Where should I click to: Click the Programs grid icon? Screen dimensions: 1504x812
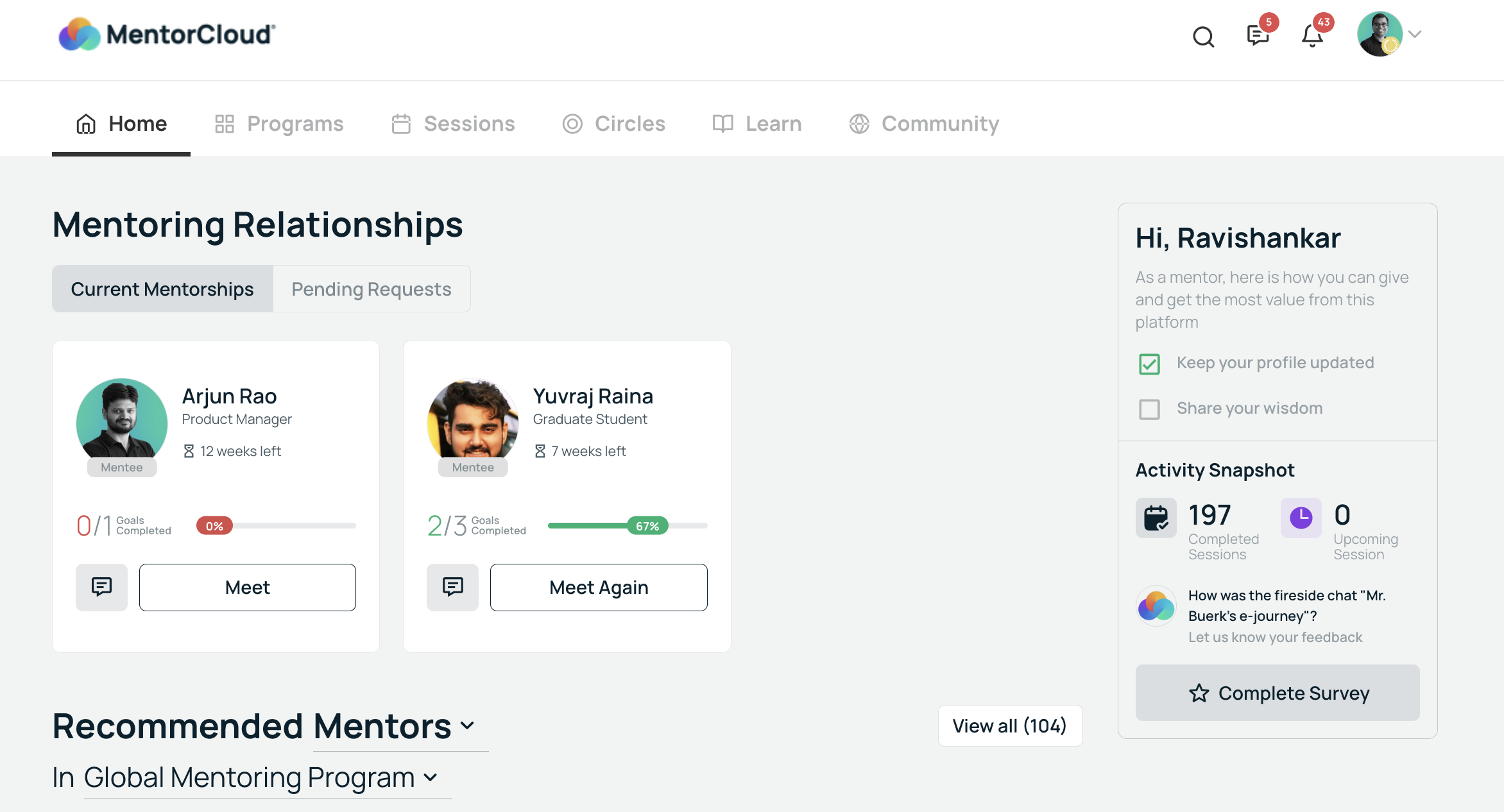pyautogui.click(x=225, y=123)
